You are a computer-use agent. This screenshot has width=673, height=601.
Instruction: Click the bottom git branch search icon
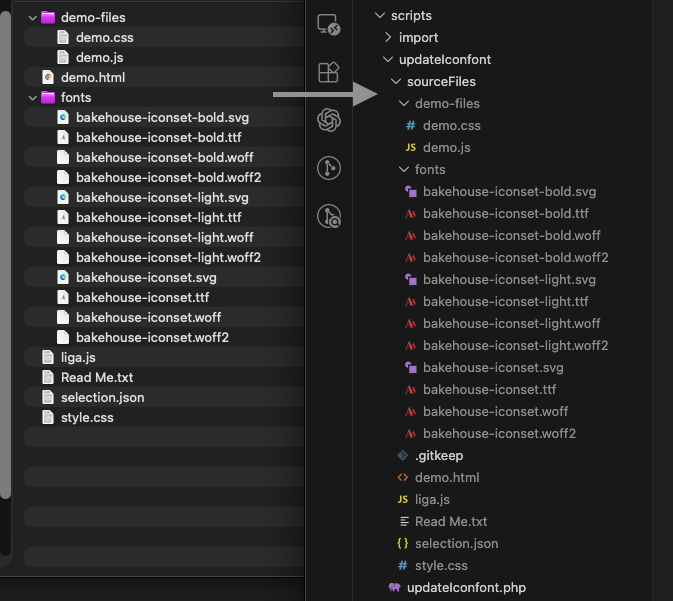click(x=328, y=215)
